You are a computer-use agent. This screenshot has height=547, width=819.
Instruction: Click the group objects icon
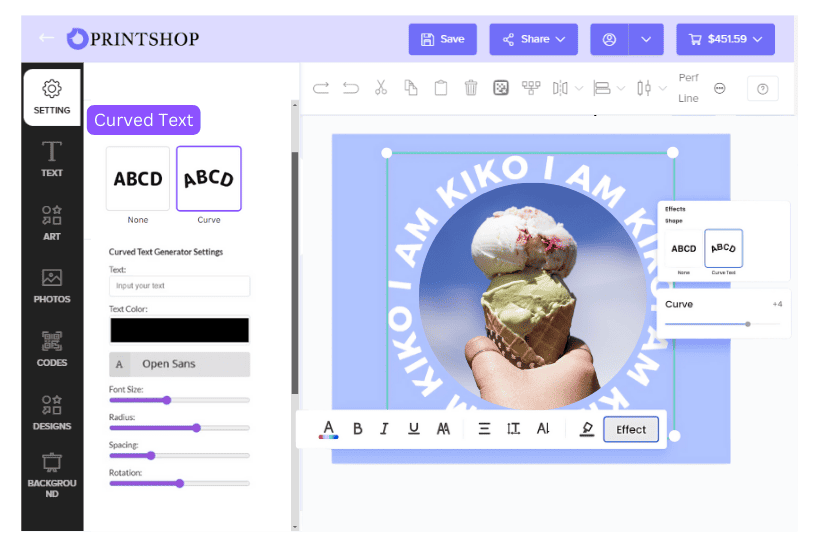[x=531, y=88]
